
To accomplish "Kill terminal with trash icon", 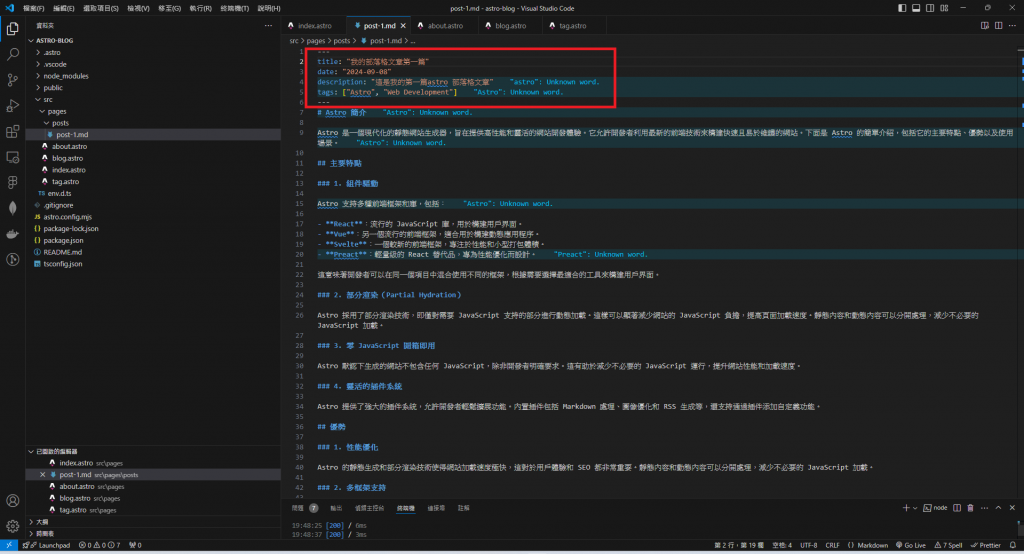I will (970, 508).
